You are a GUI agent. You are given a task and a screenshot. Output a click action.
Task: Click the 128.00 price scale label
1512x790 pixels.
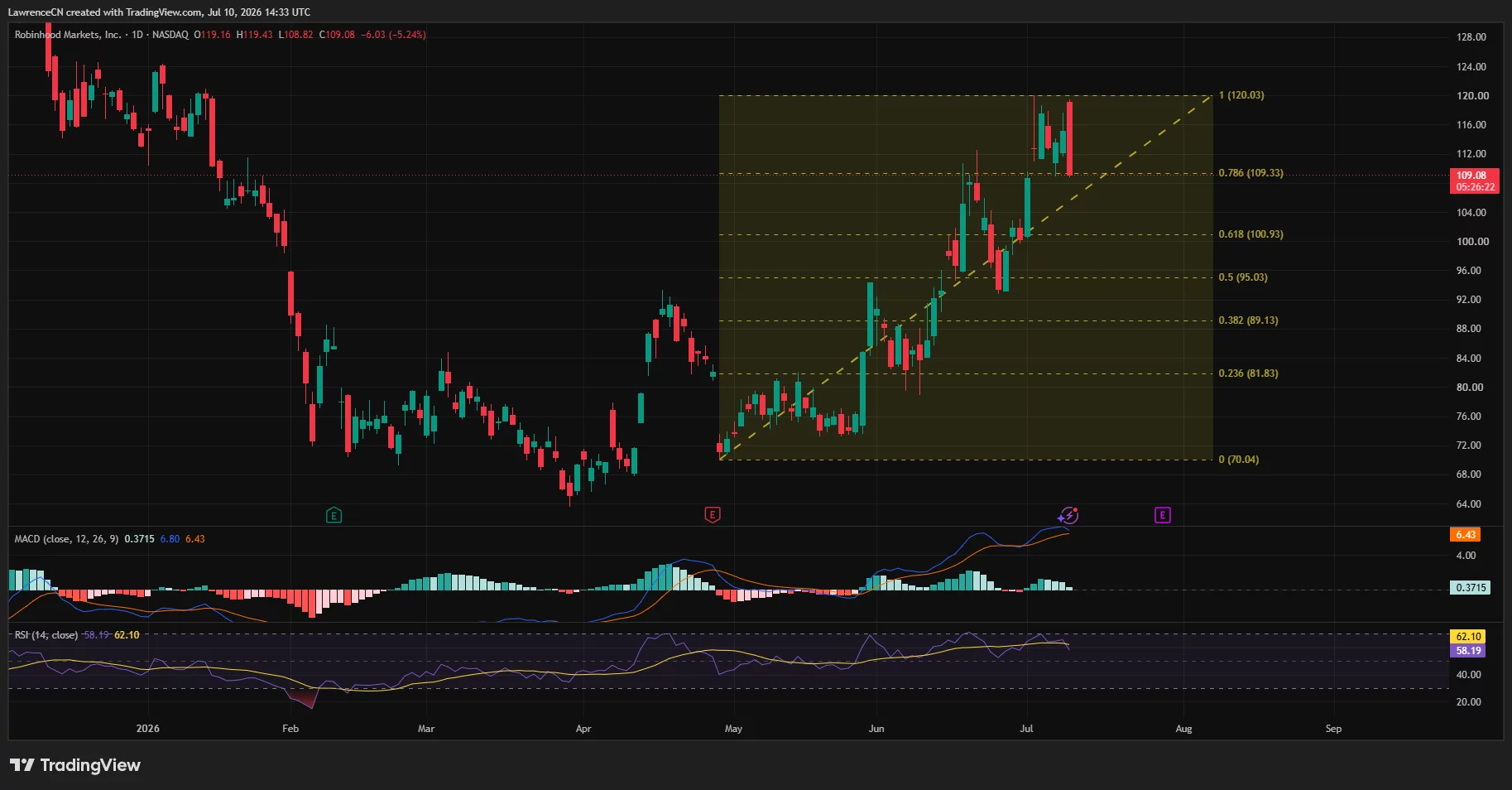coord(1471,37)
